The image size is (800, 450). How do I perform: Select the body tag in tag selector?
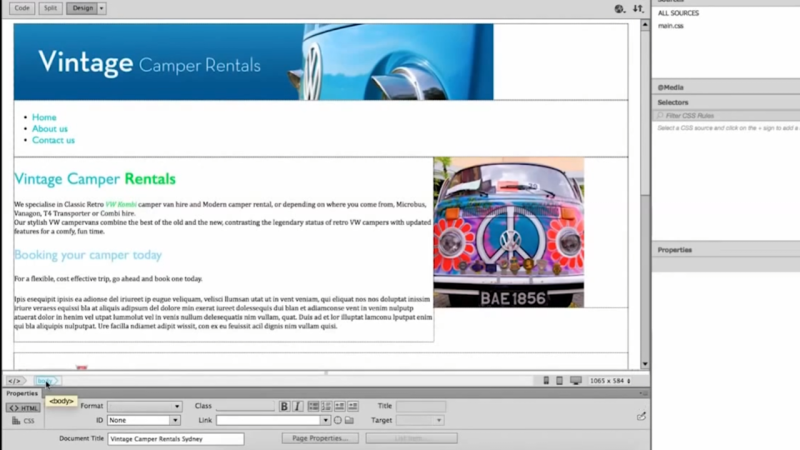point(46,381)
